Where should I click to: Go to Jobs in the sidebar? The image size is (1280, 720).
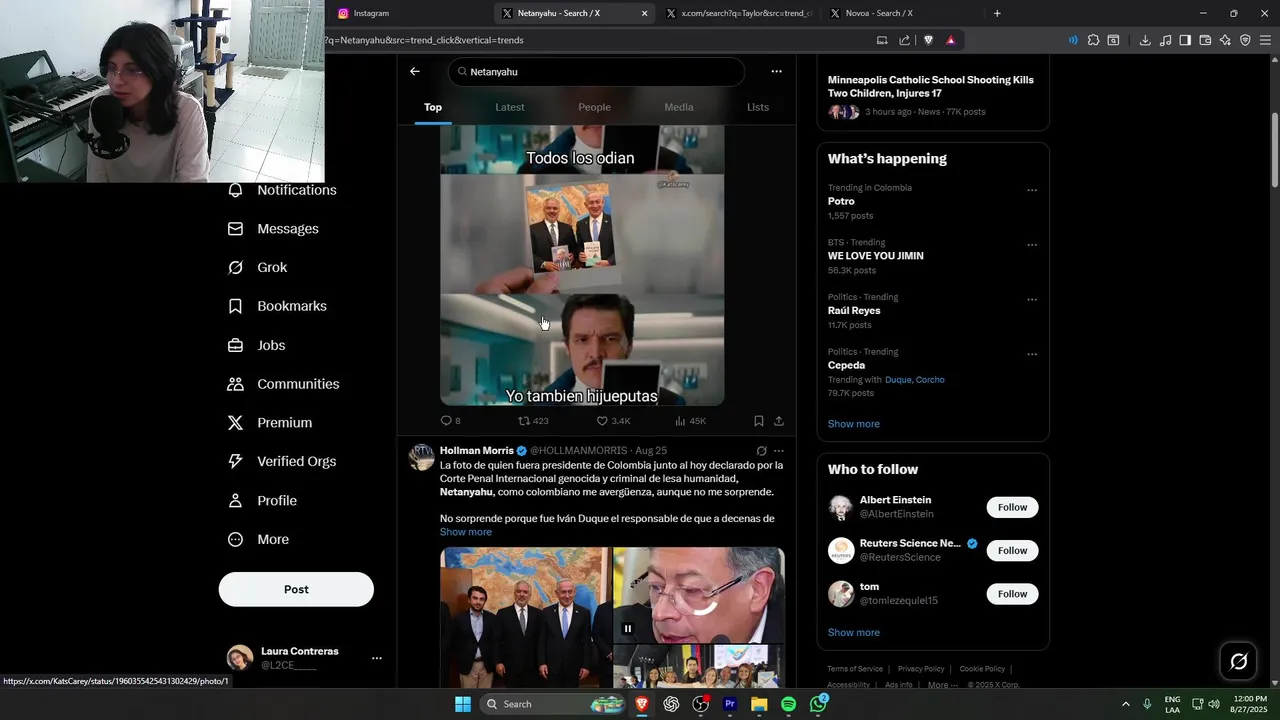[256, 345]
